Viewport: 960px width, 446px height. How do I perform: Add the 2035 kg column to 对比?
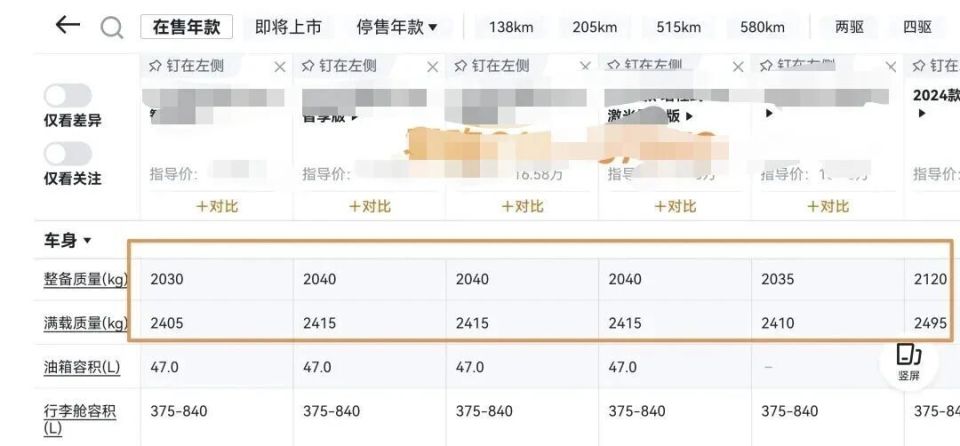pos(828,206)
